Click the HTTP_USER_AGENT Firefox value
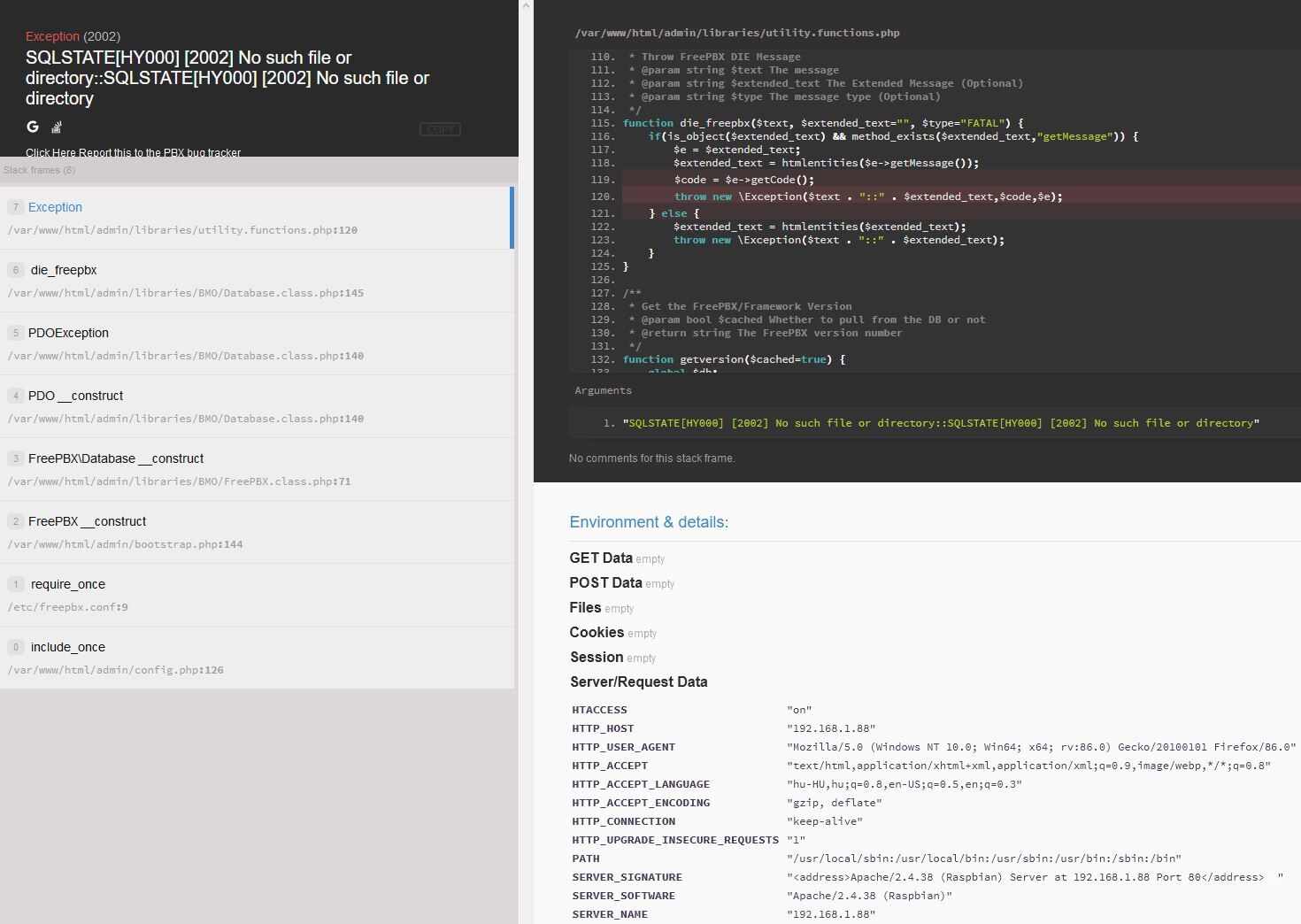Viewport: 1301px width, 924px height. tap(1041, 747)
